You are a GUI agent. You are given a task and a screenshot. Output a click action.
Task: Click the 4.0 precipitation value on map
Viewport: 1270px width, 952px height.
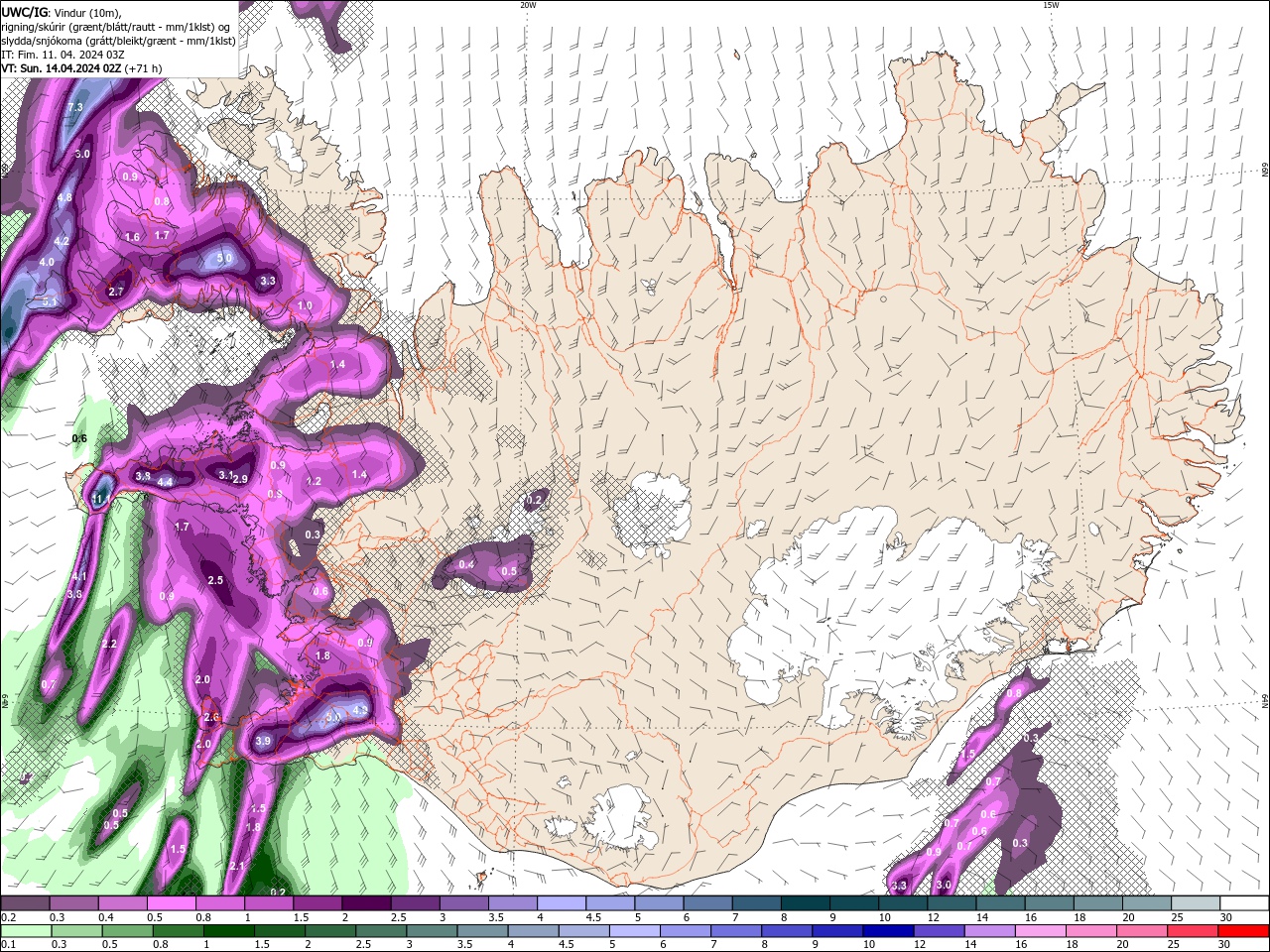tap(47, 262)
